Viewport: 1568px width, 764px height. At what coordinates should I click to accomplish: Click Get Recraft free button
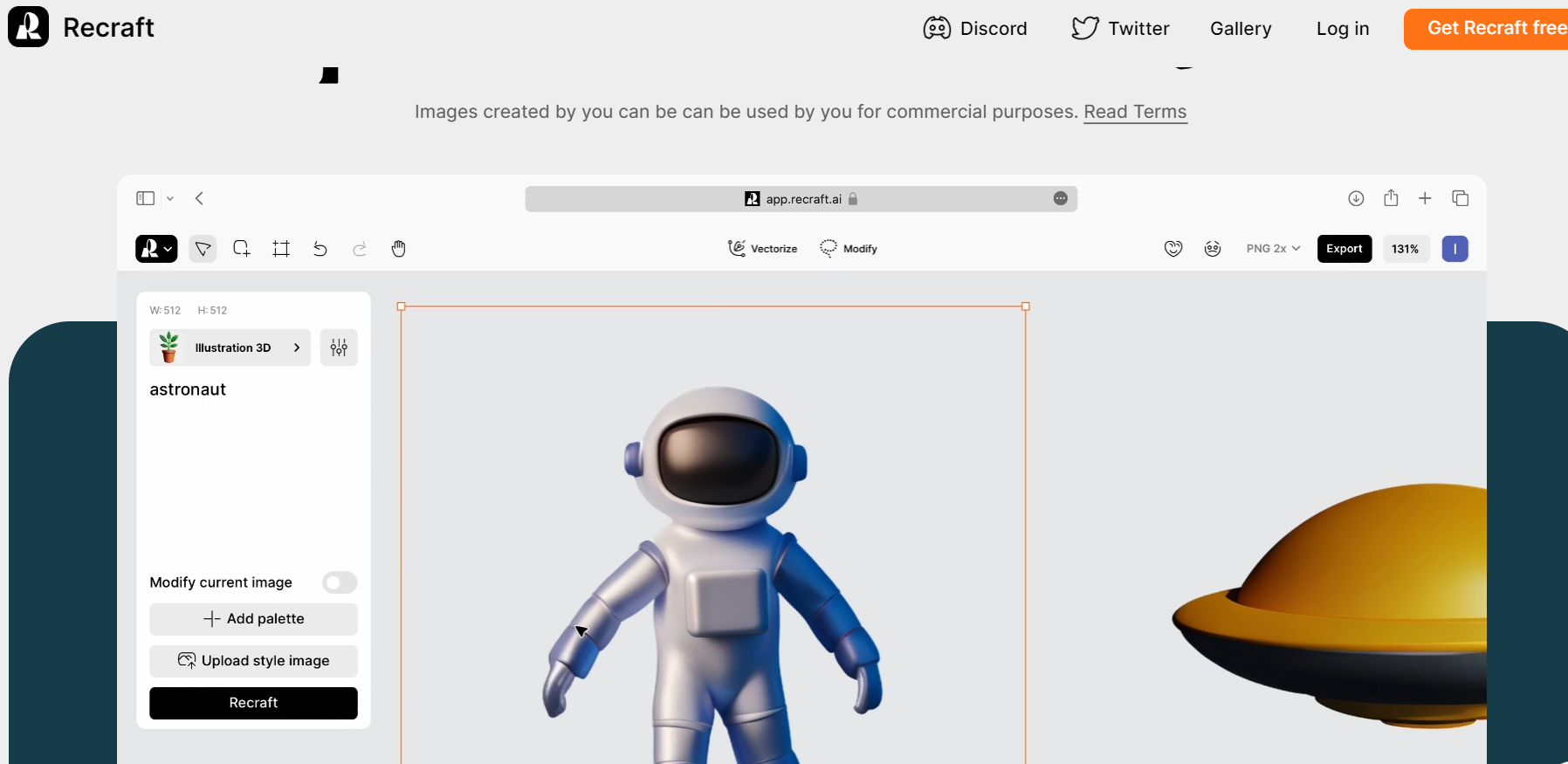pos(1487,29)
